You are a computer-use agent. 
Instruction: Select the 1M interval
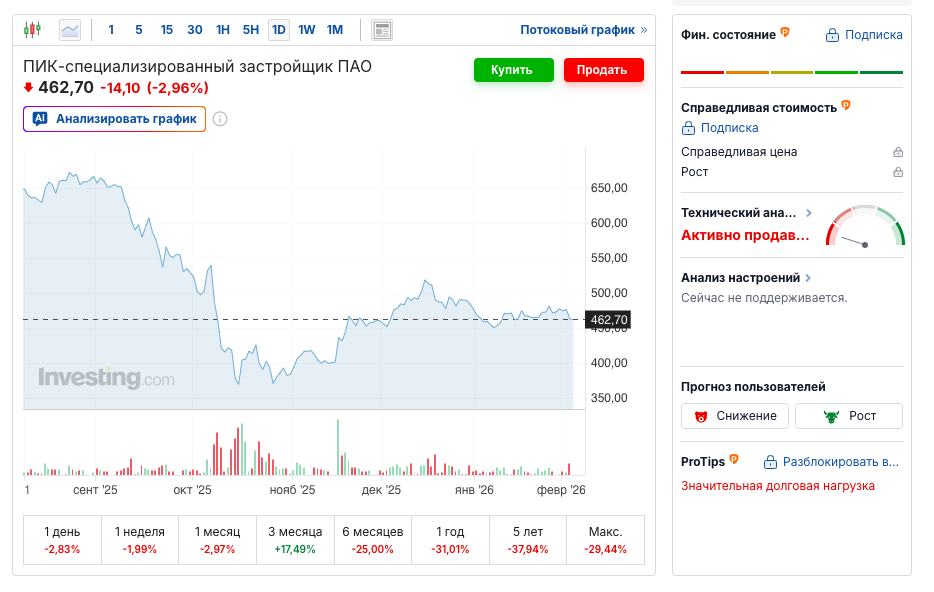point(335,30)
